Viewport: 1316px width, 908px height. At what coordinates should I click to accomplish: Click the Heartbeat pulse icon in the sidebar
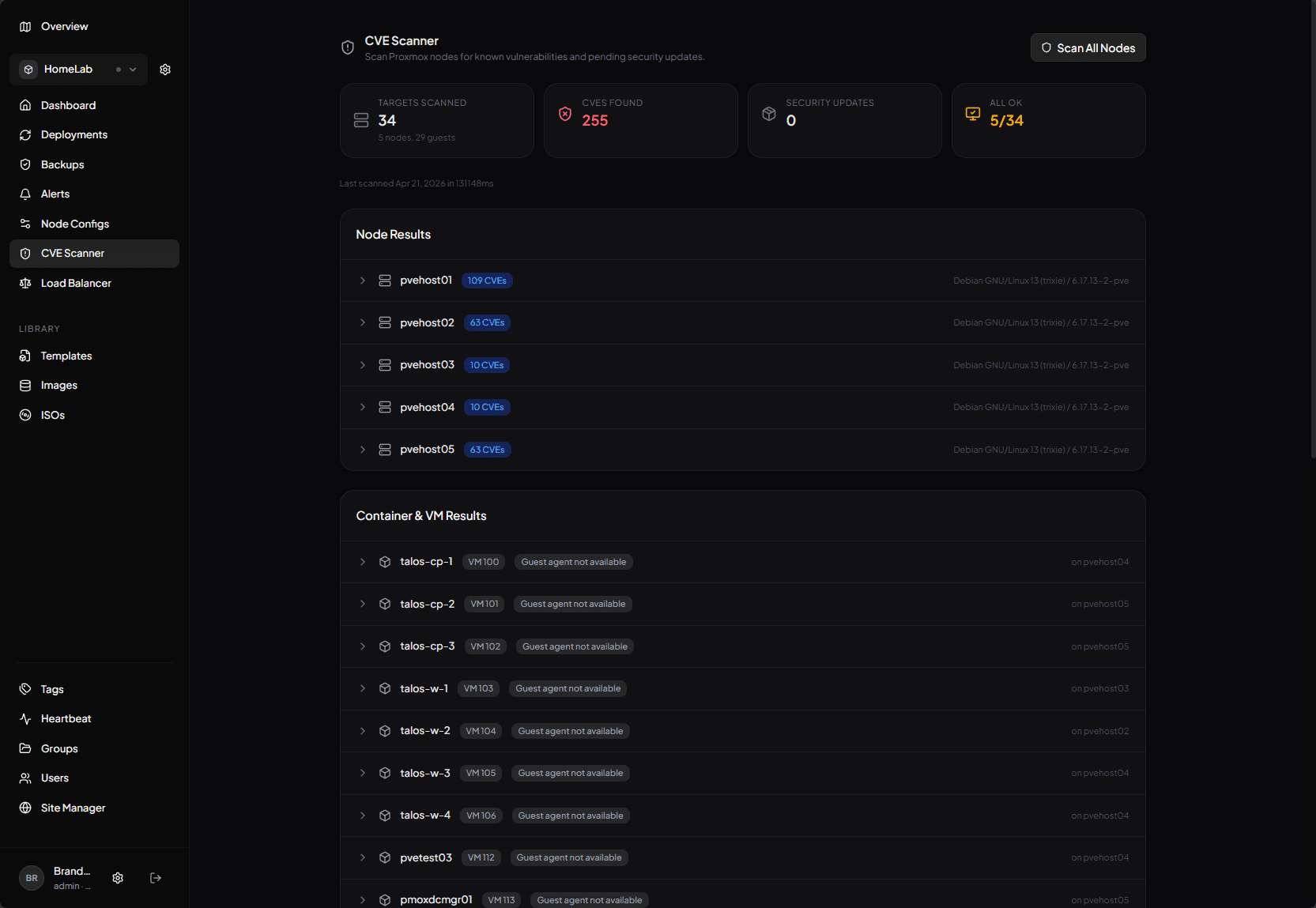(25, 719)
